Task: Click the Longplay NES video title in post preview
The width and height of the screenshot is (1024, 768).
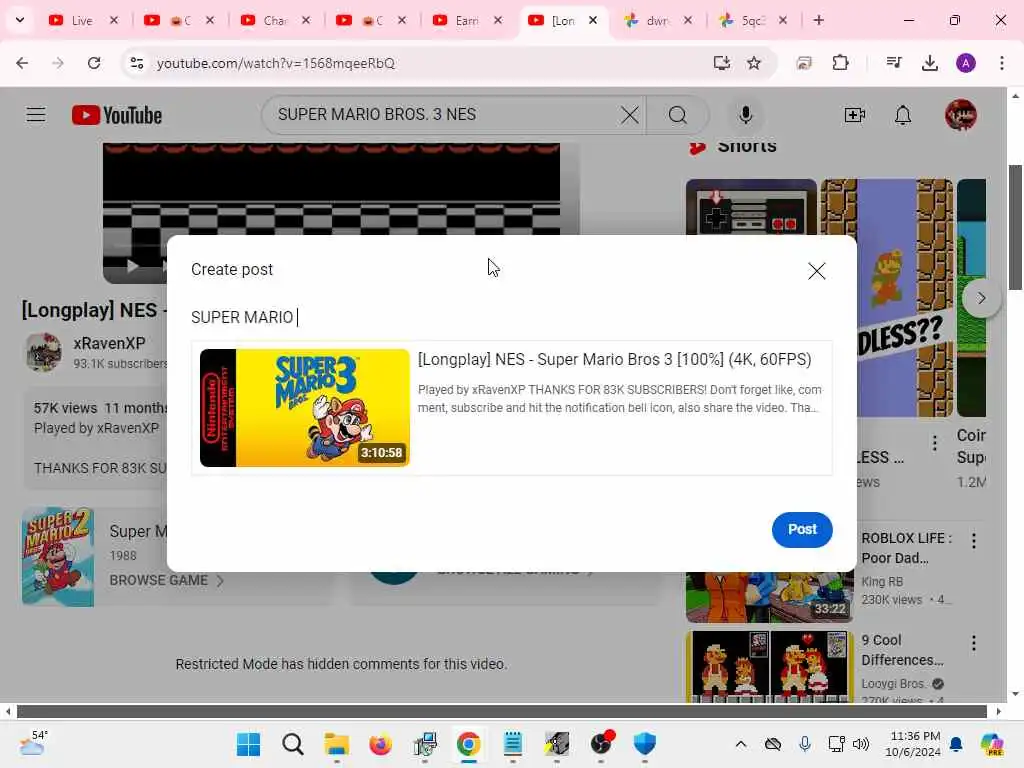Action: click(x=615, y=360)
